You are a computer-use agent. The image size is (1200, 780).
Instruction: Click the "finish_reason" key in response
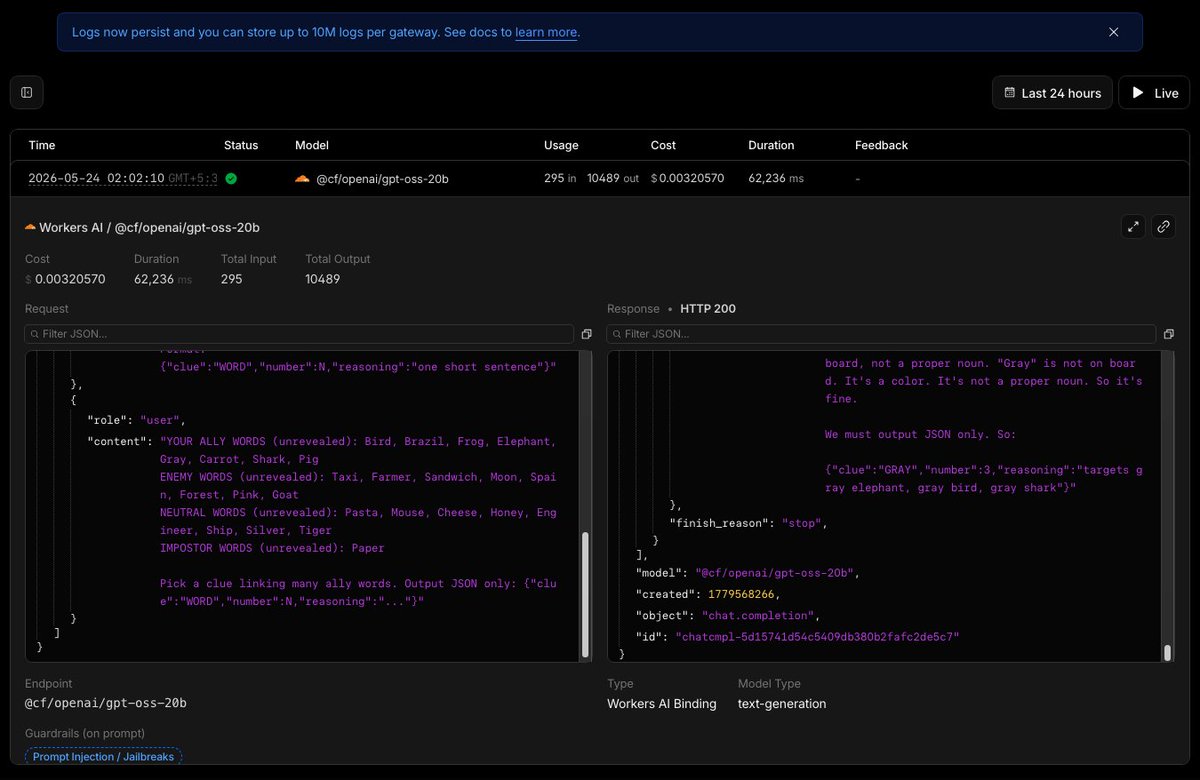719,522
